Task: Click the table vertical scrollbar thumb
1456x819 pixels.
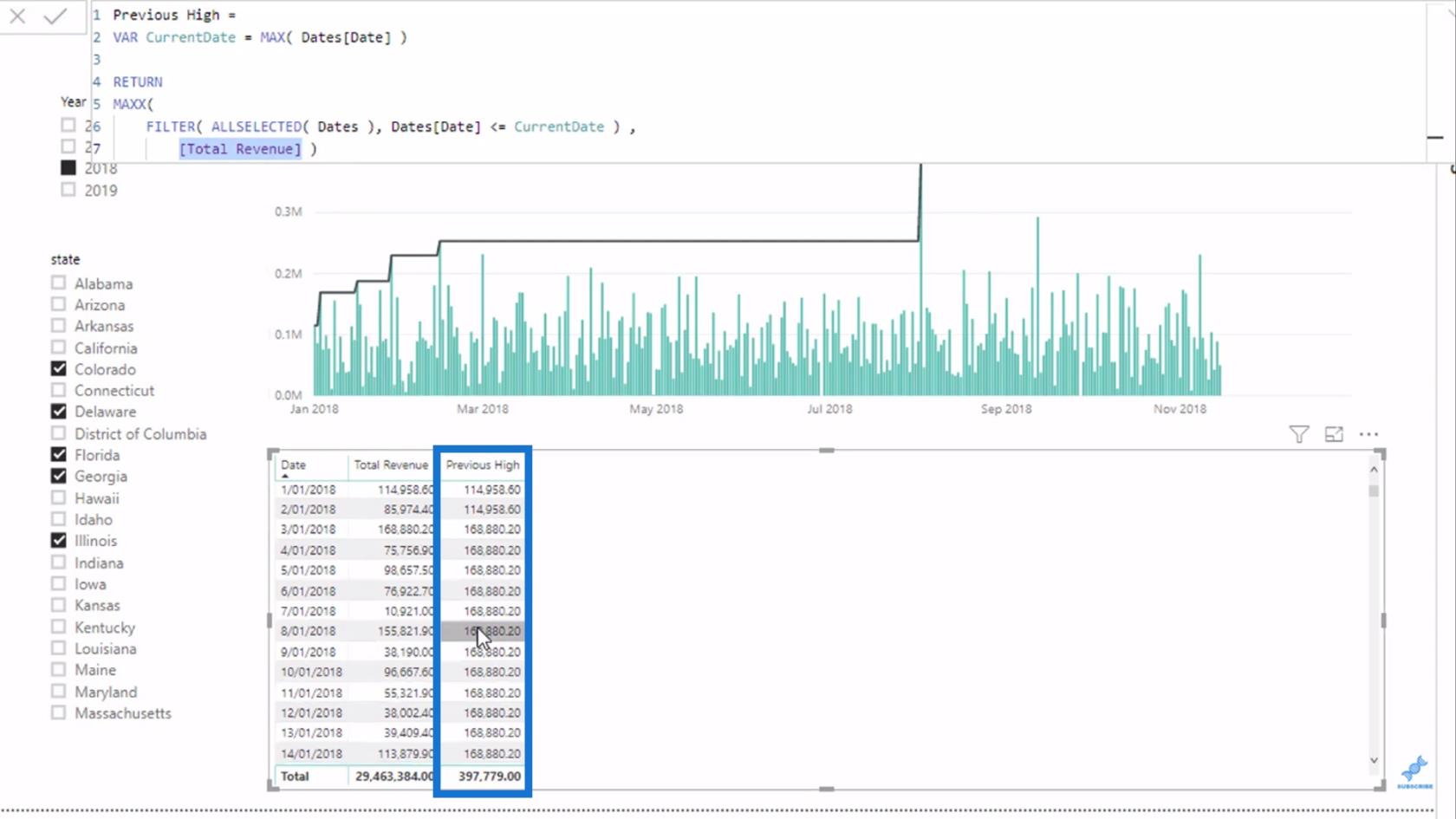Action: point(1373,491)
